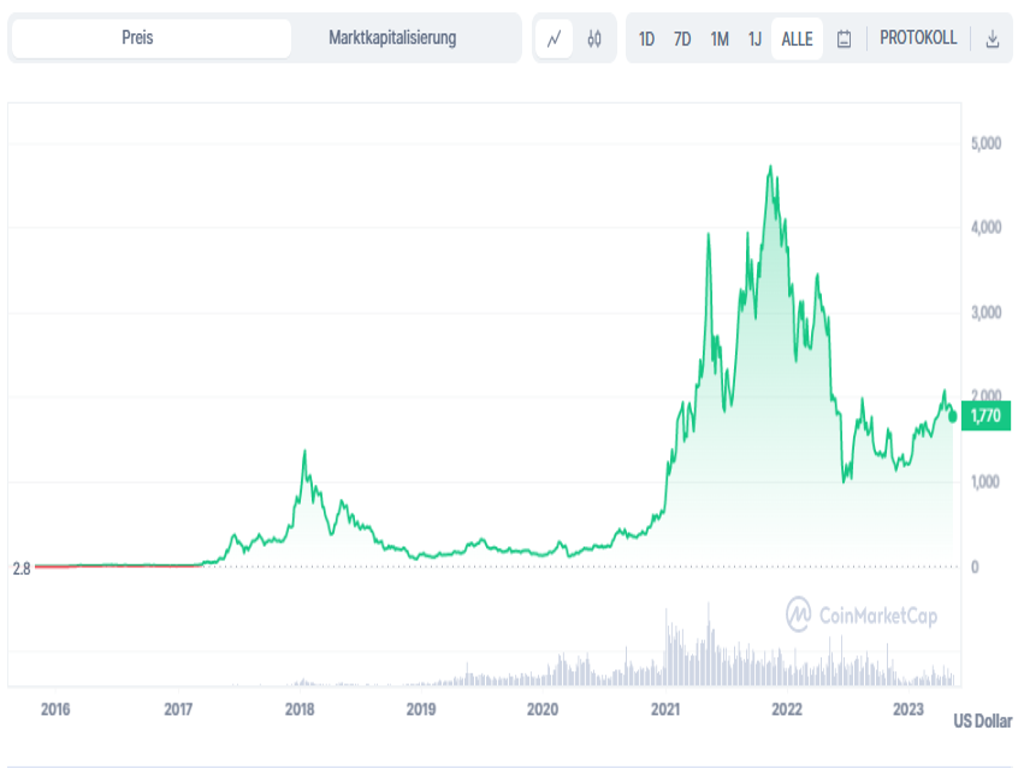Viewport: 1024px width, 768px height.
Task: Click the CoinMarketCap watermark logo
Action: point(862,615)
